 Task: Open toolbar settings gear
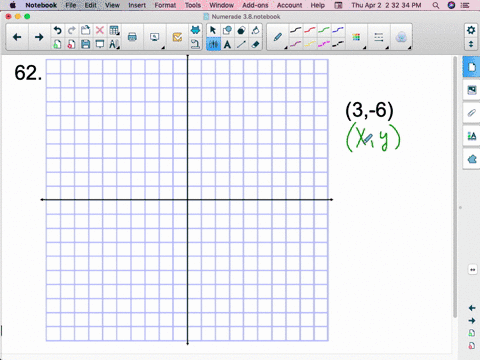tap(471, 30)
